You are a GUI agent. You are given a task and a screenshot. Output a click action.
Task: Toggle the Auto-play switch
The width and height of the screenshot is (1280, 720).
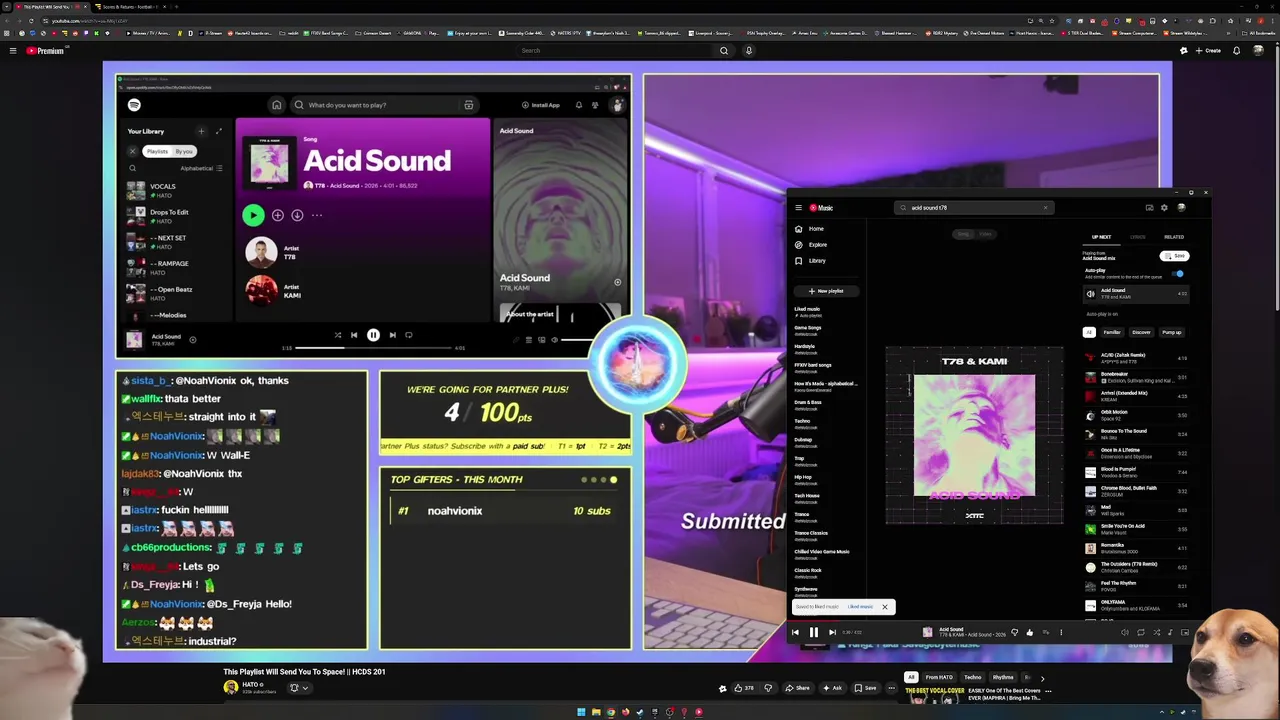[x=1179, y=273]
